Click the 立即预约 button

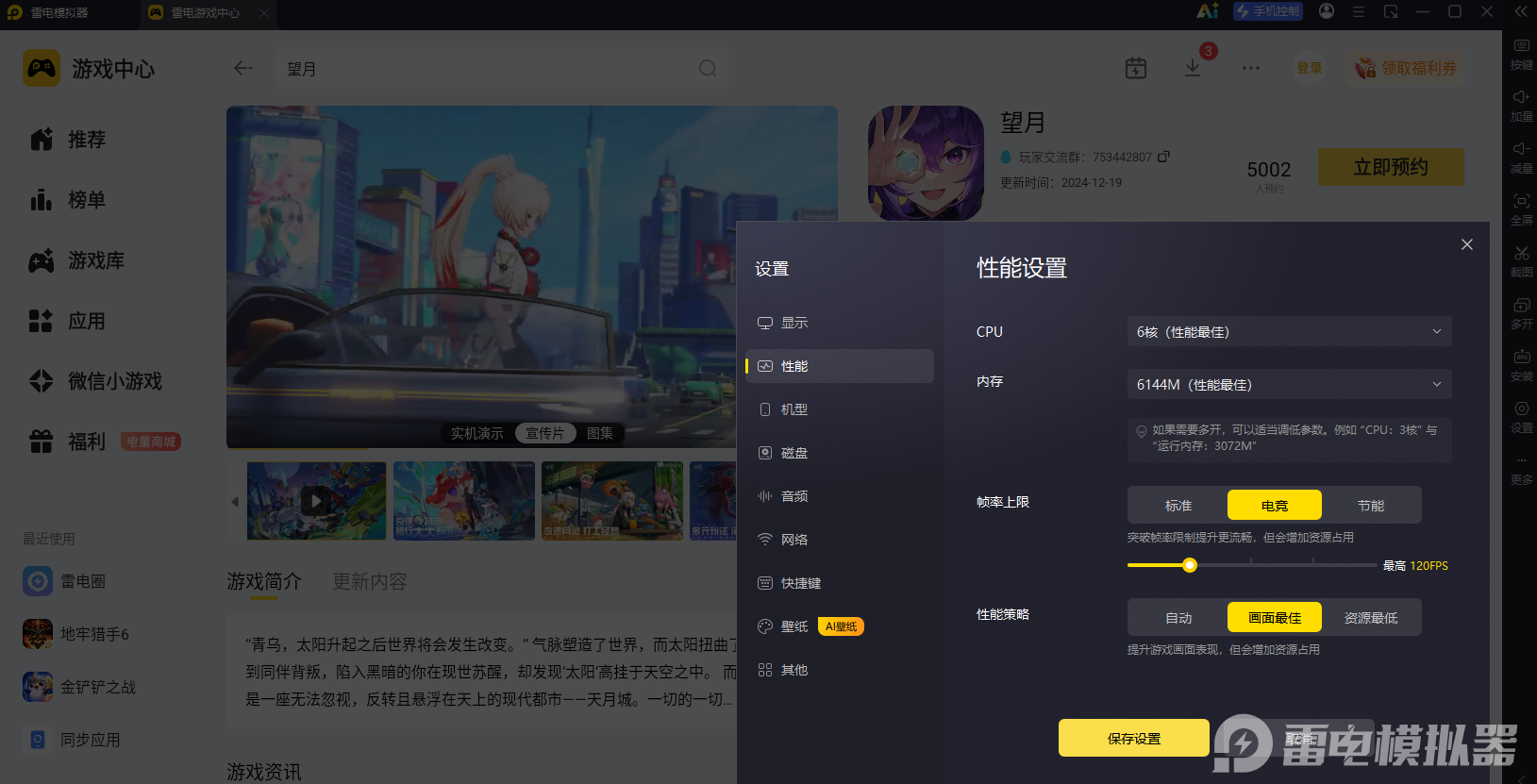pyautogui.click(x=1391, y=167)
